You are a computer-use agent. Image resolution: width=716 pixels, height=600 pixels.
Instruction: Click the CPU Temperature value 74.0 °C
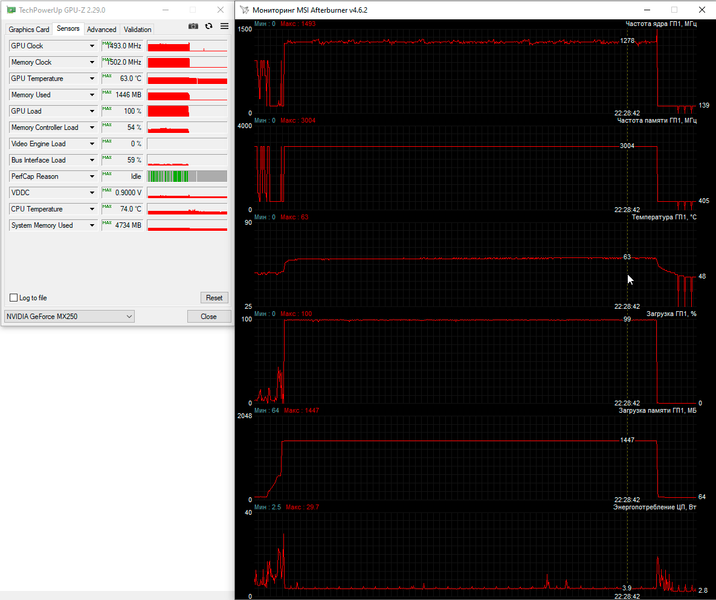122,209
